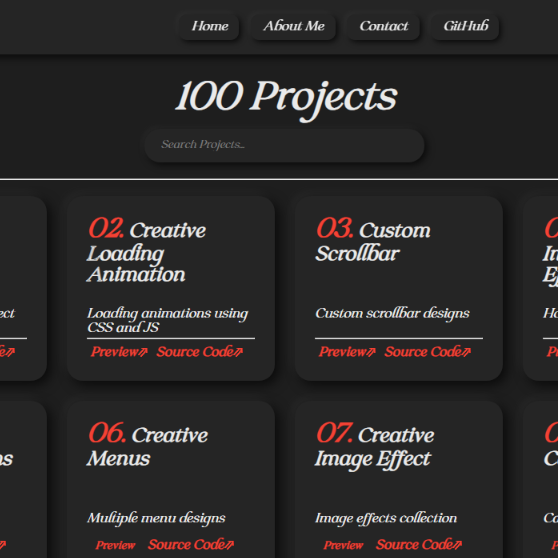This screenshot has height=558, width=558.
Task: Click the 'Image effects collection' description
Action: [386, 518]
